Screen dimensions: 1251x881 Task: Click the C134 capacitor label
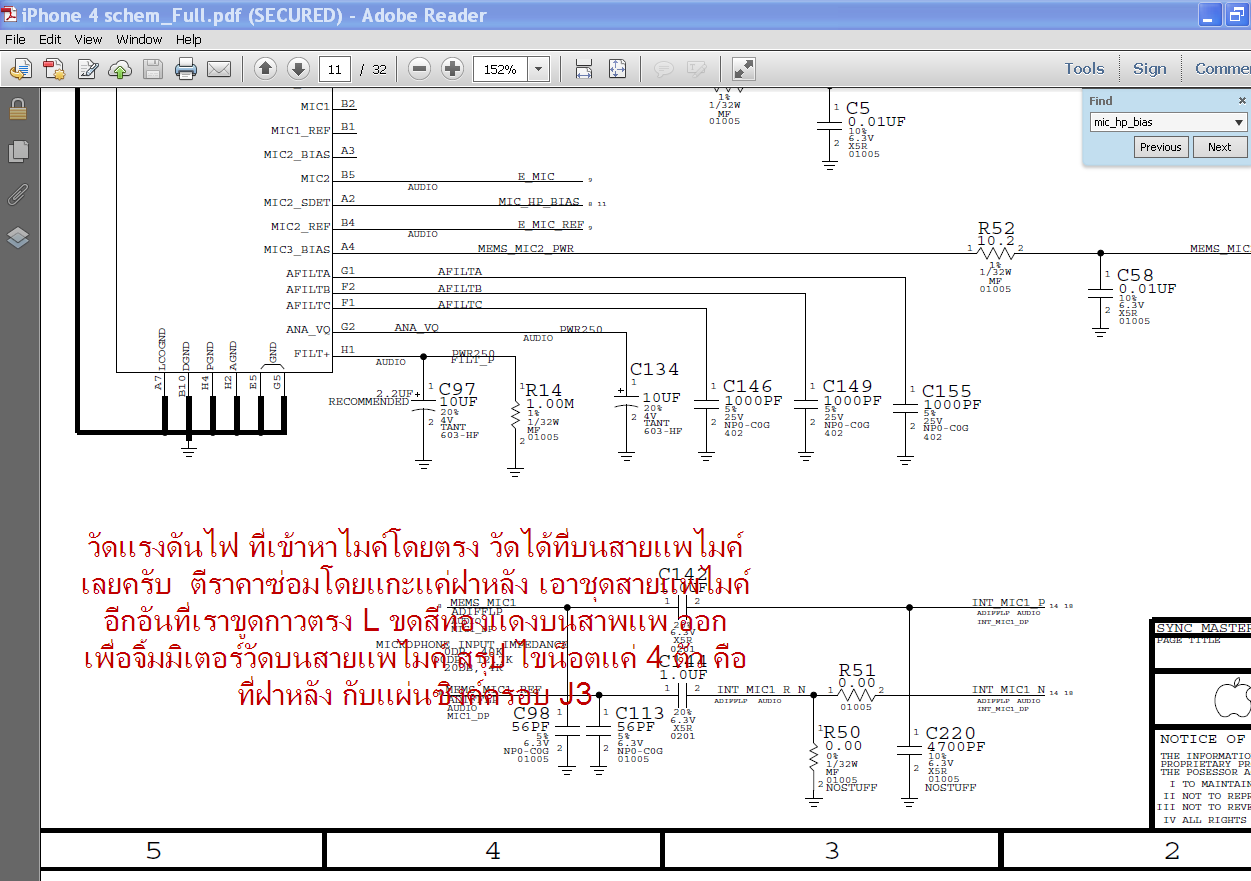click(x=654, y=370)
